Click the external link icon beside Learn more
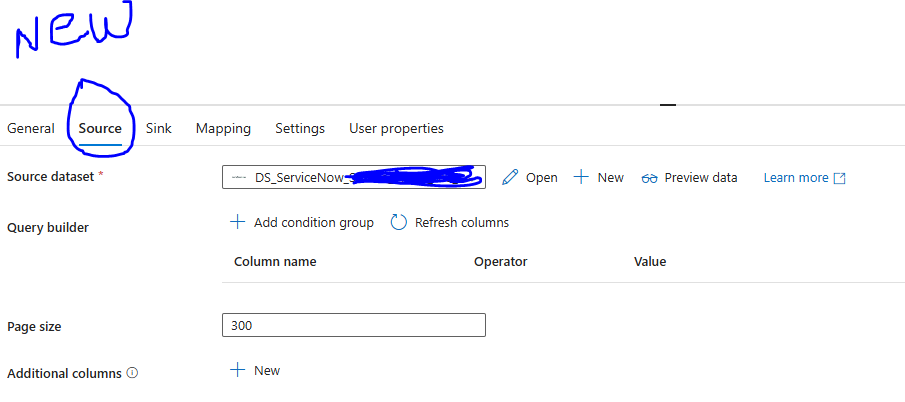Viewport: 905px width, 402px height. point(840,178)
